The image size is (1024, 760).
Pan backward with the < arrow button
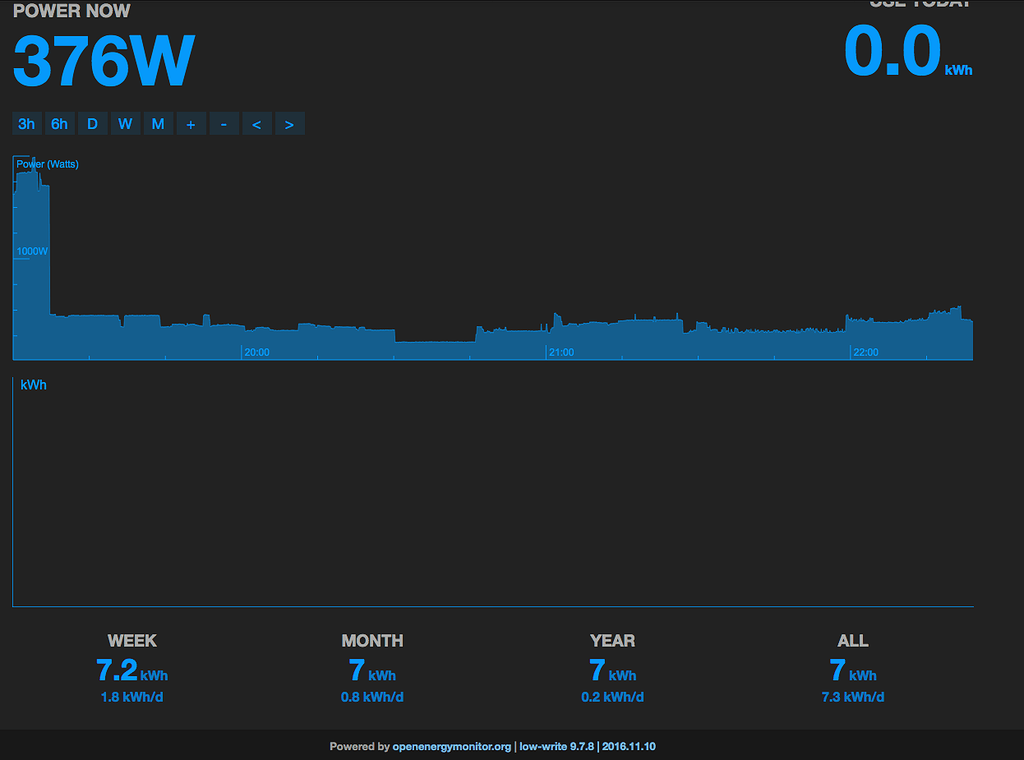(257, 123)
